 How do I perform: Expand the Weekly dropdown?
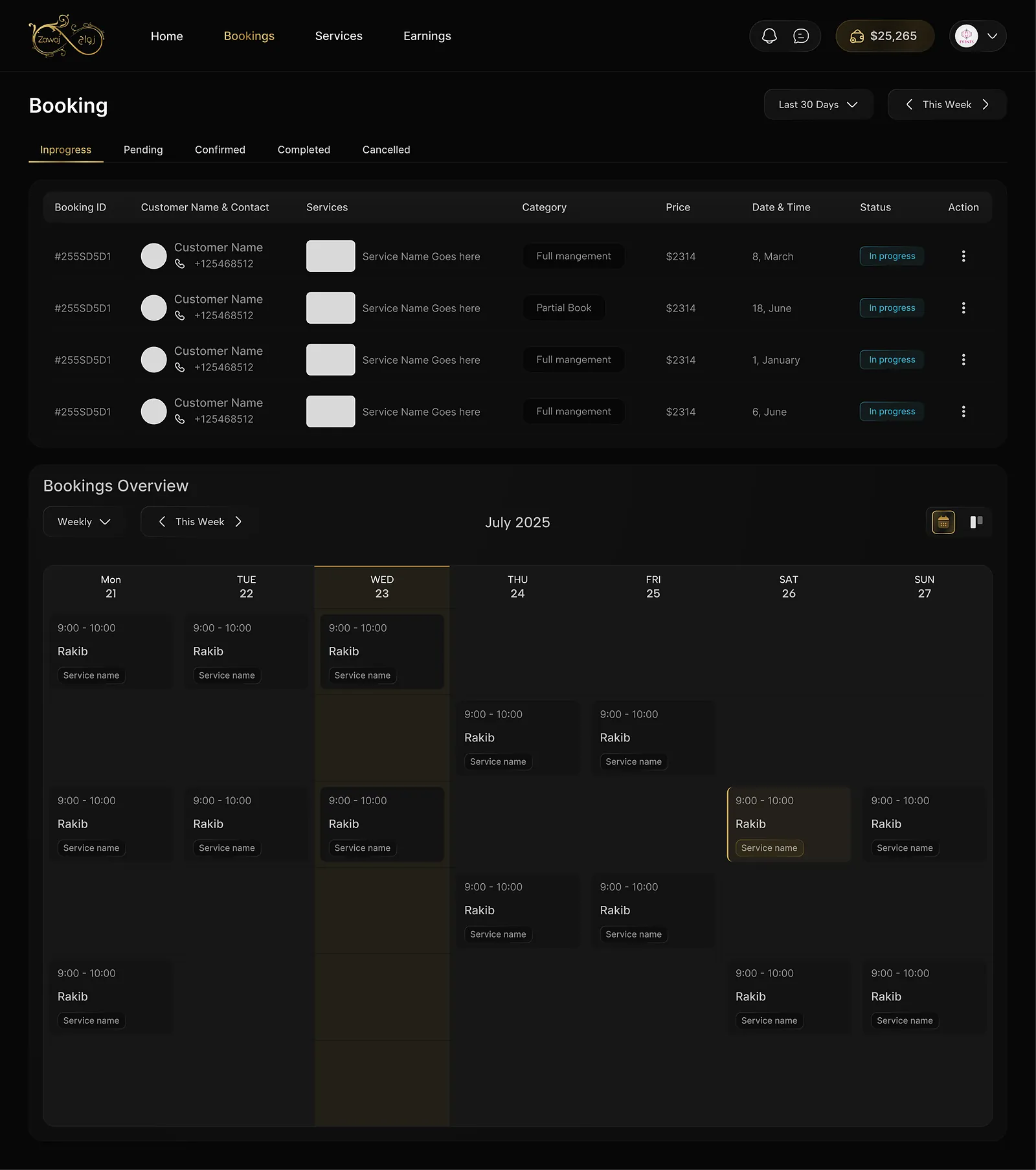(x=84, y=522)
